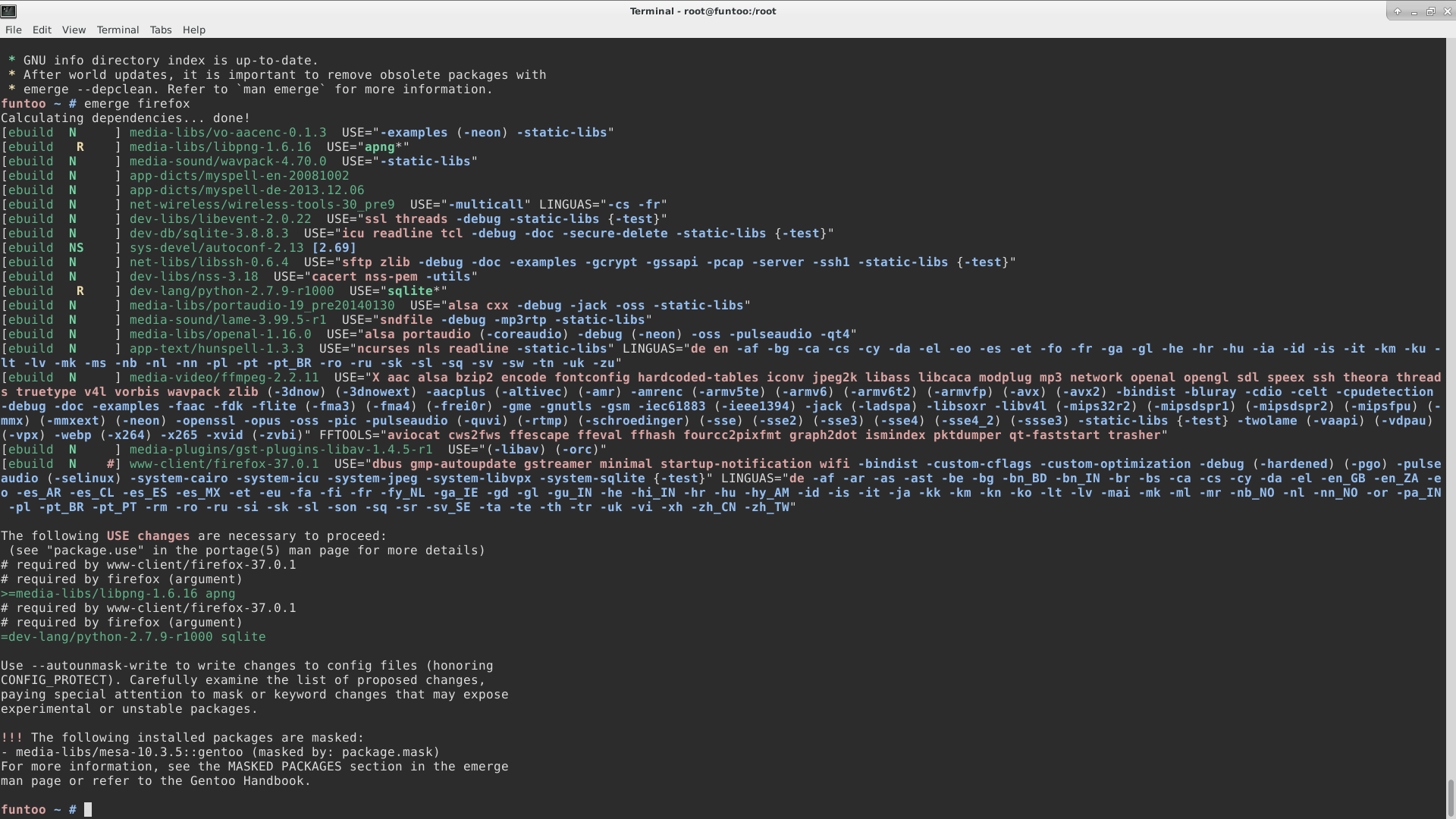Open the Terminal menu
This screenshot has width=1456, height=819.
pos(118,30)
